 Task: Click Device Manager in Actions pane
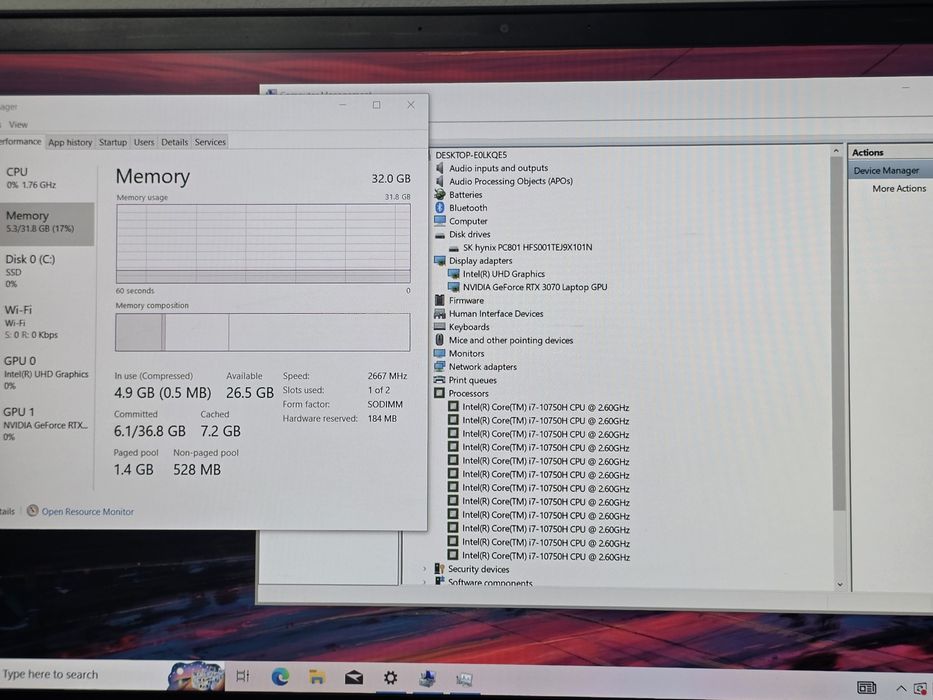(886, 170)
